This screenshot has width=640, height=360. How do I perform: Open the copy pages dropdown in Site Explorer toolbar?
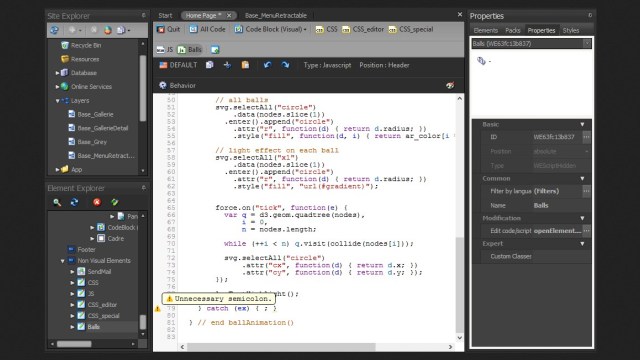(x=123, y=30)
